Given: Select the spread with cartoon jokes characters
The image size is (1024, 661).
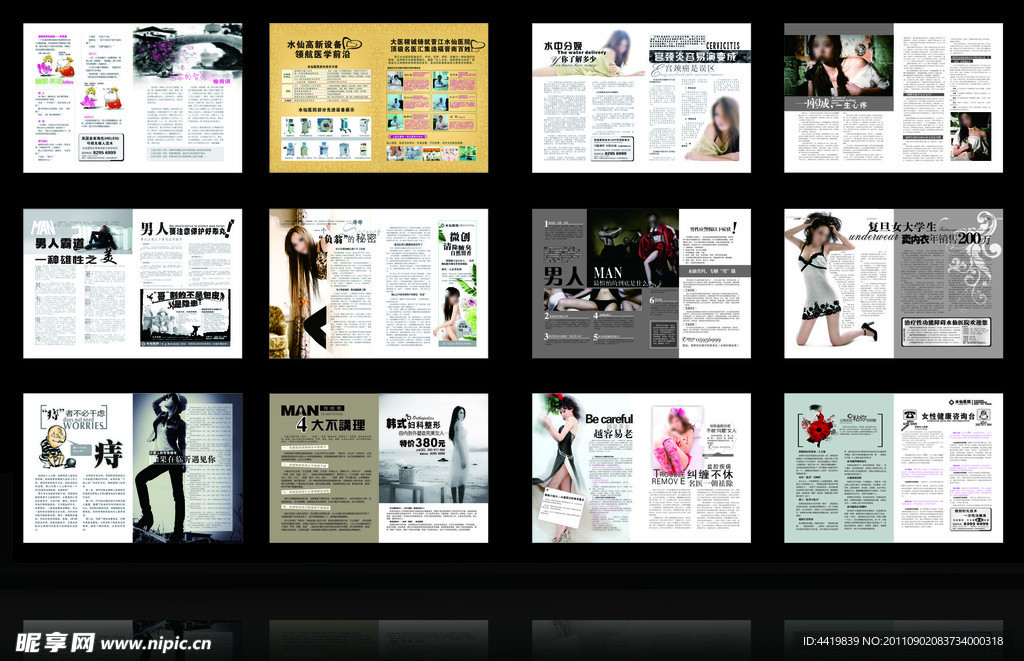Looking at the screenshot, I should pos(133,98).
